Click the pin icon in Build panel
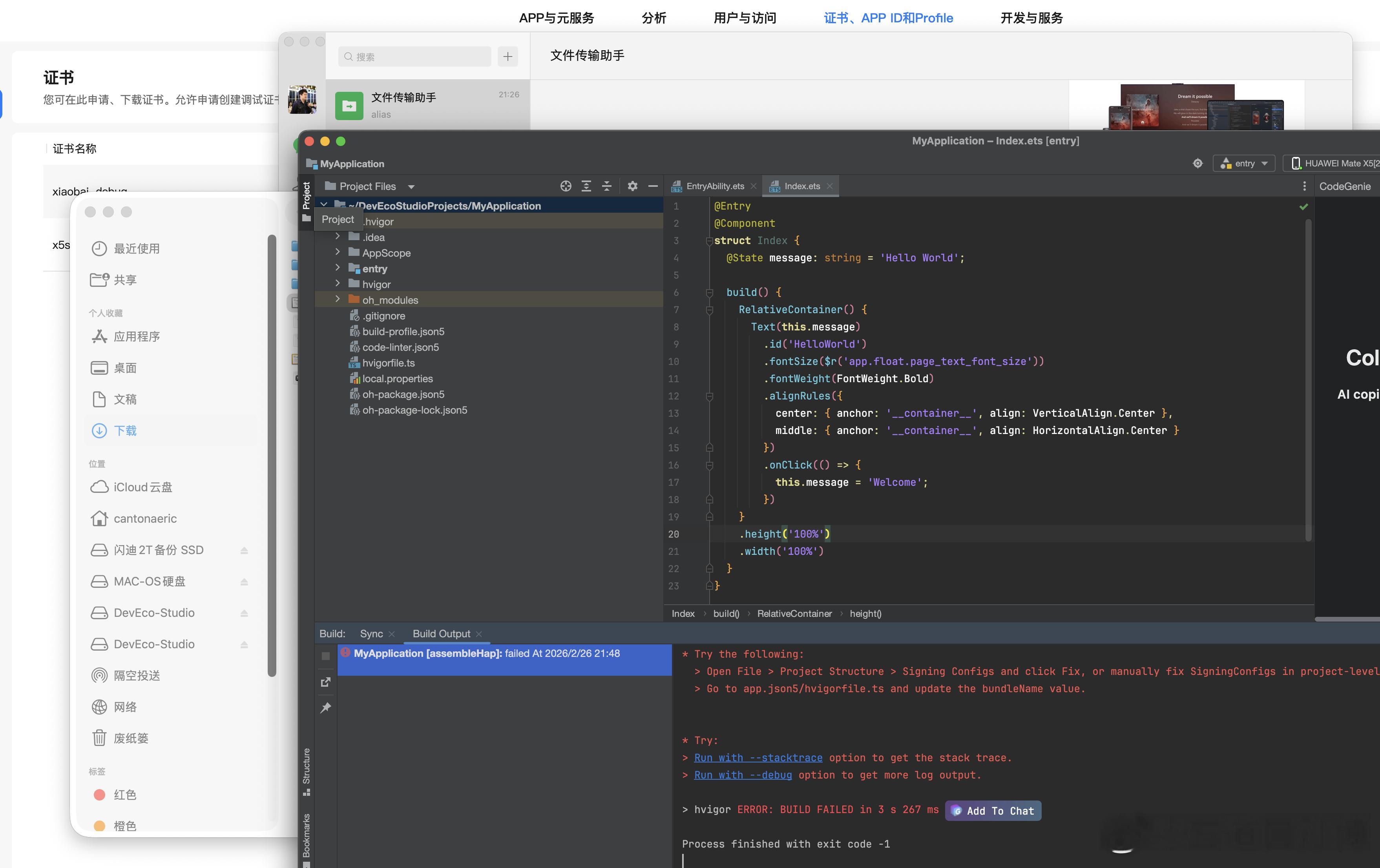This screenshot has width=1380, height=868. click(325, 708)
